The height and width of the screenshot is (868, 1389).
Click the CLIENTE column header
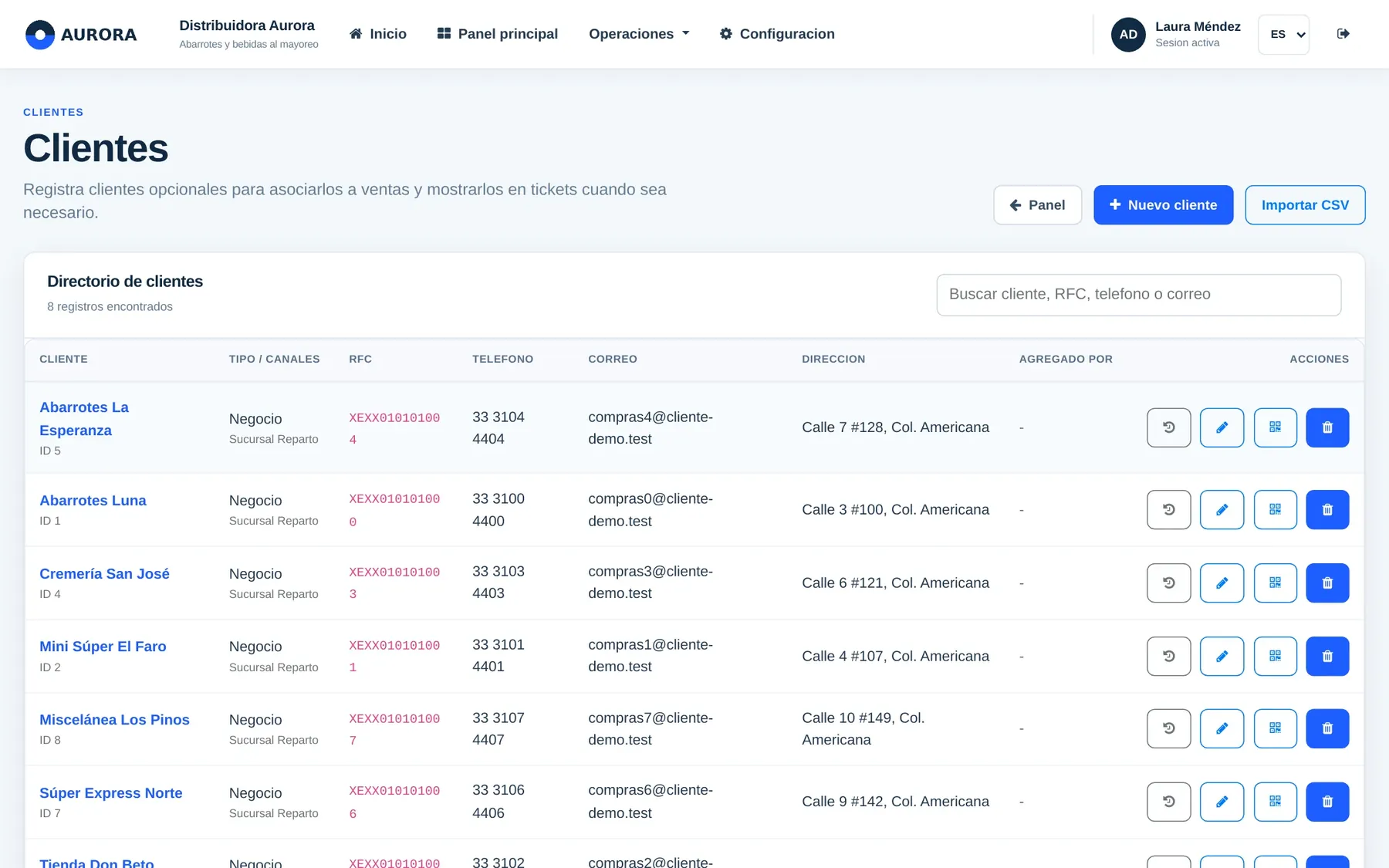(63, 360)
